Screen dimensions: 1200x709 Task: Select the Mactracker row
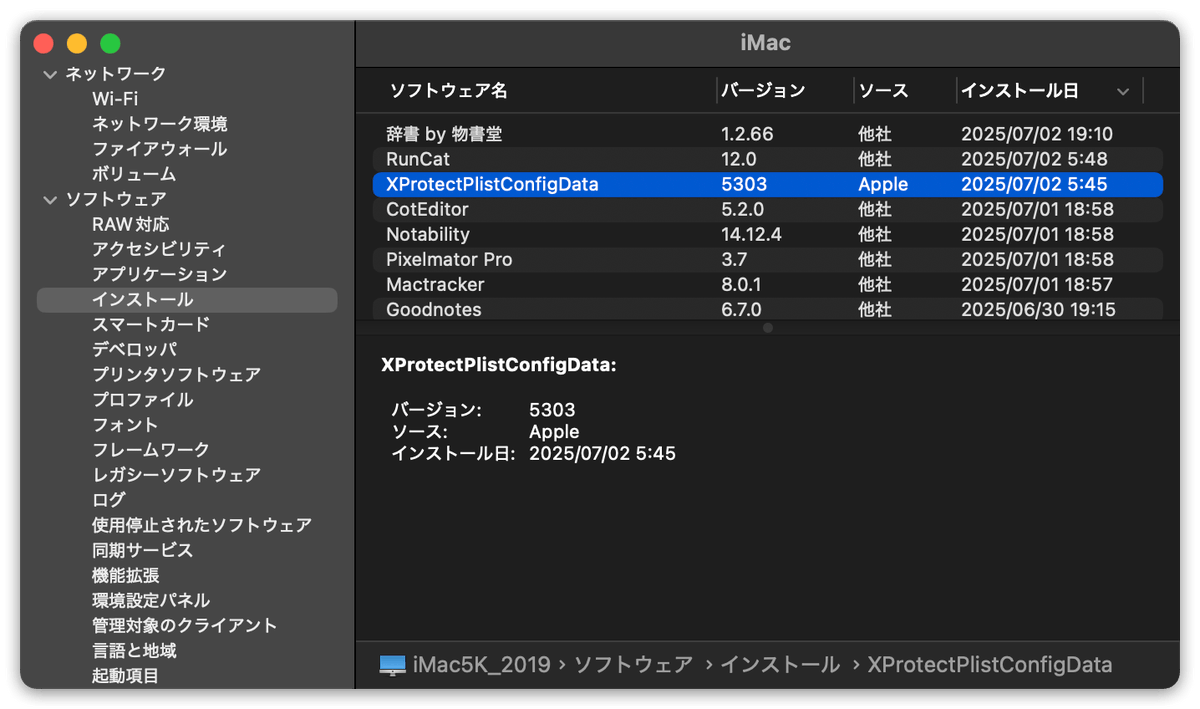click(x=767, y=285)
